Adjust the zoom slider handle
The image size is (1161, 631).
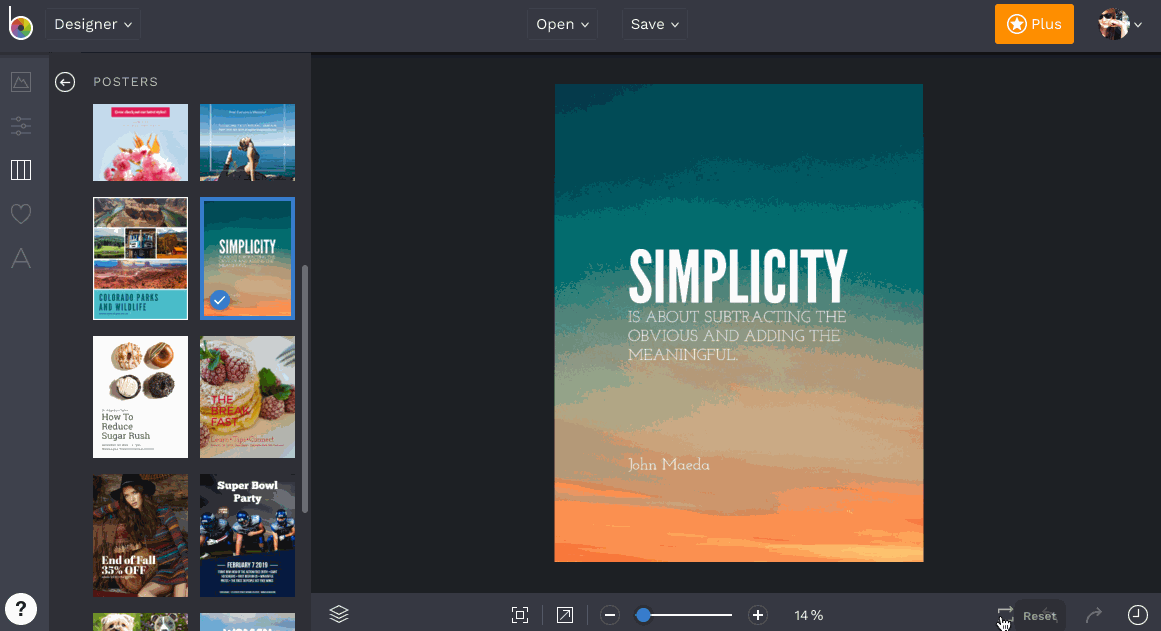pyautogui.click(x=643, y=615)
